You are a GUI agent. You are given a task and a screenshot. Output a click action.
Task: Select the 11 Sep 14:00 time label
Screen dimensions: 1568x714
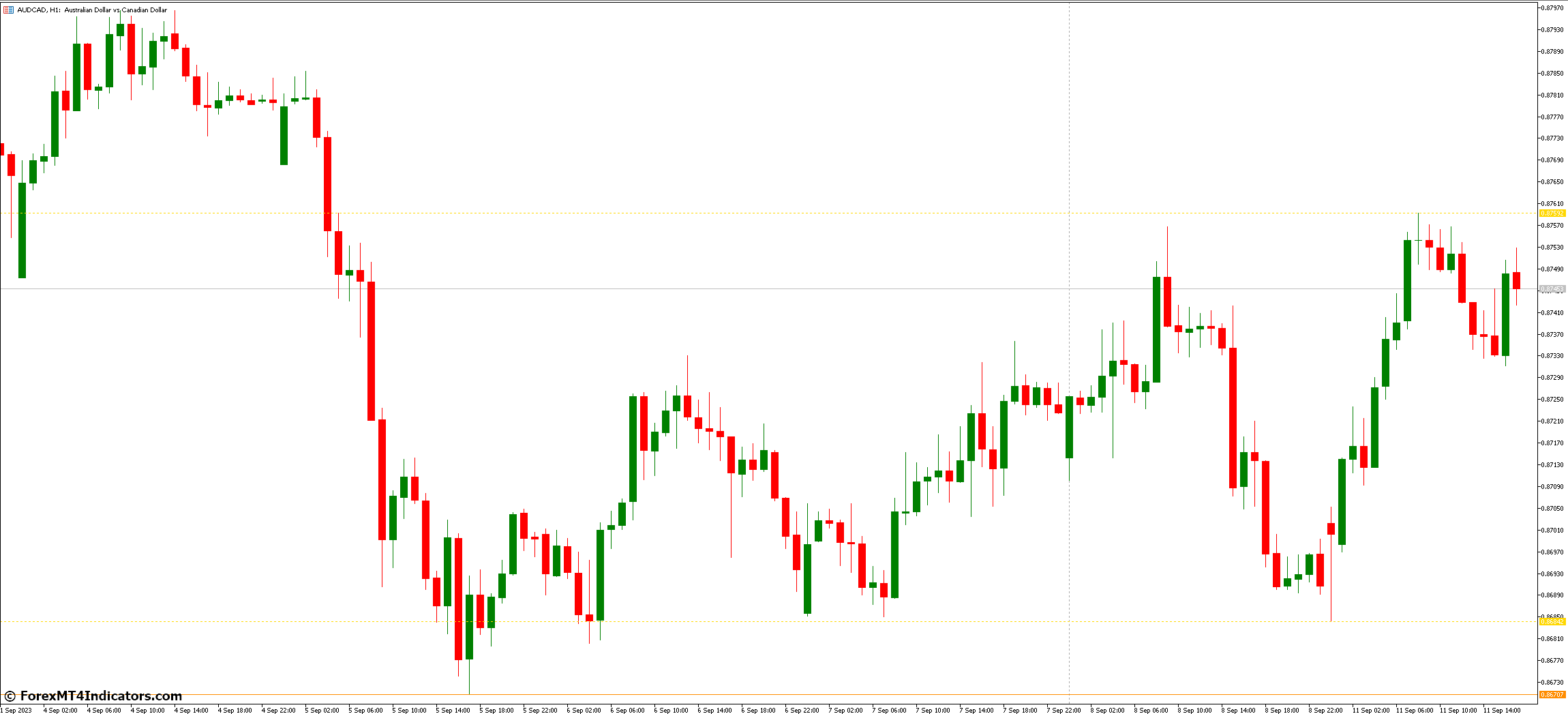(1502, 710)
